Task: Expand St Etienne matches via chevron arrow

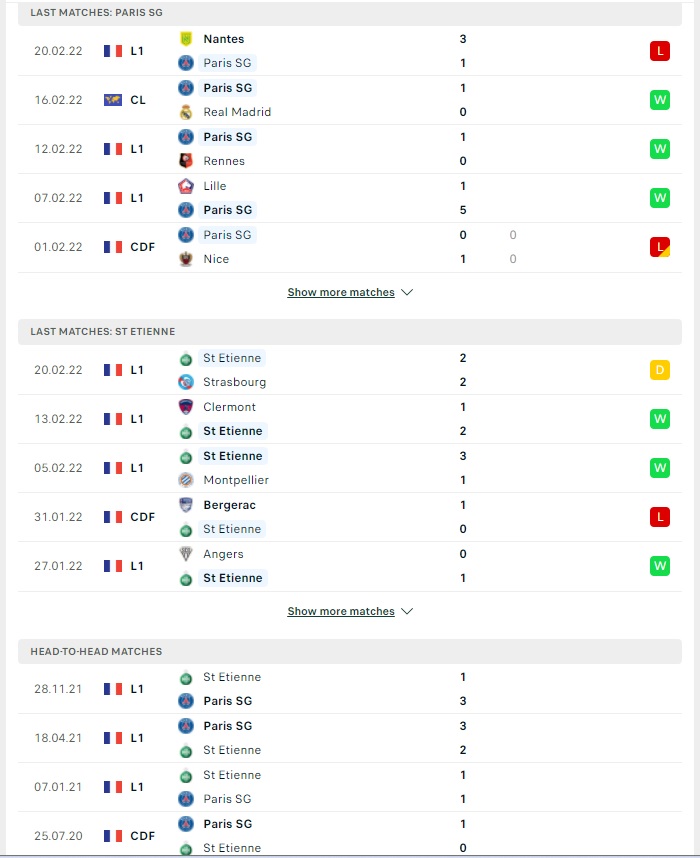Action: [x=407, y=611]
